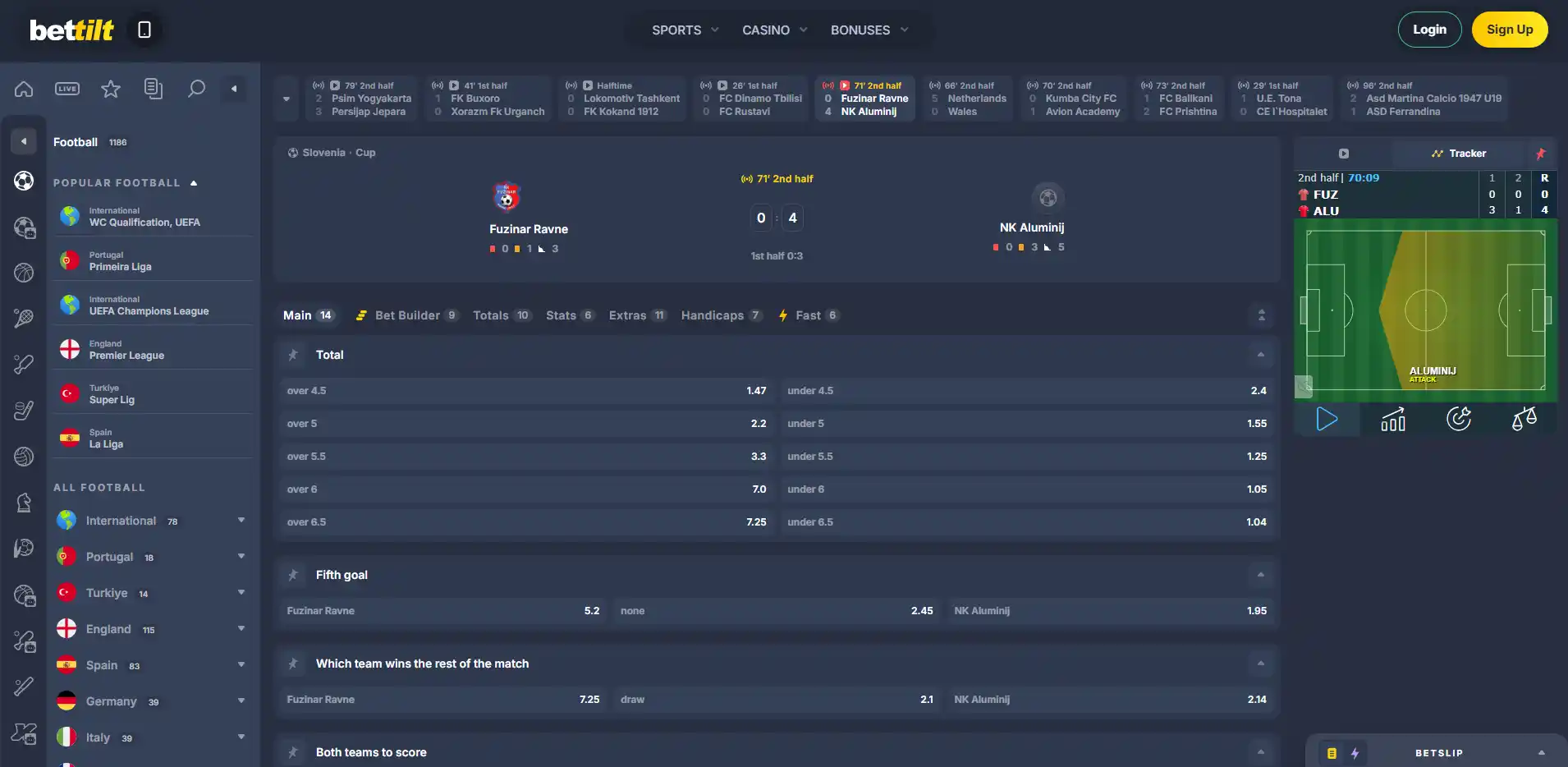Viewport: 1568px width, 767px height.
Task: Open La Liga in popular football
Action: (x=154, y=438)
